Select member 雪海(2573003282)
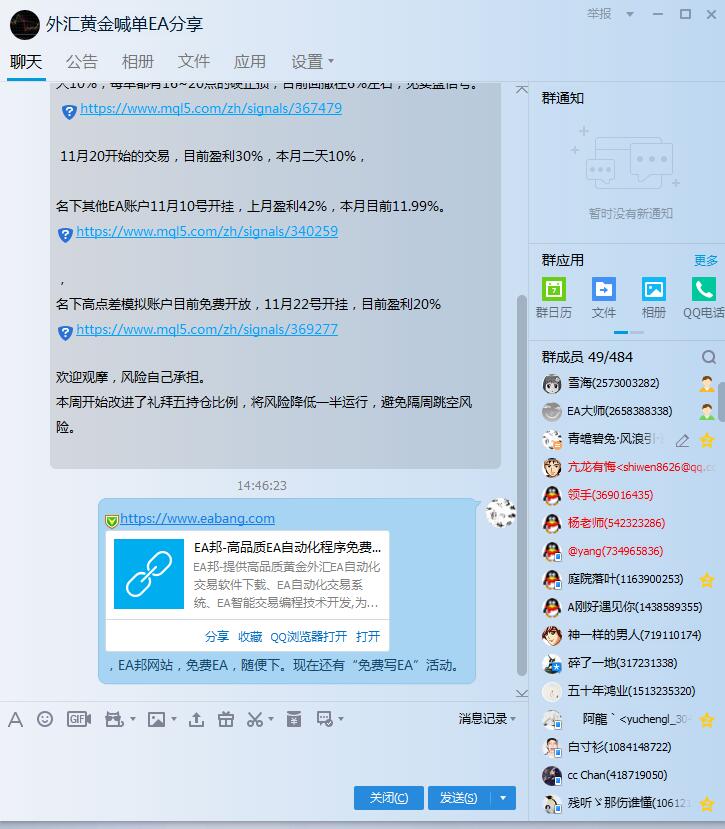 (x=627, y=383)
